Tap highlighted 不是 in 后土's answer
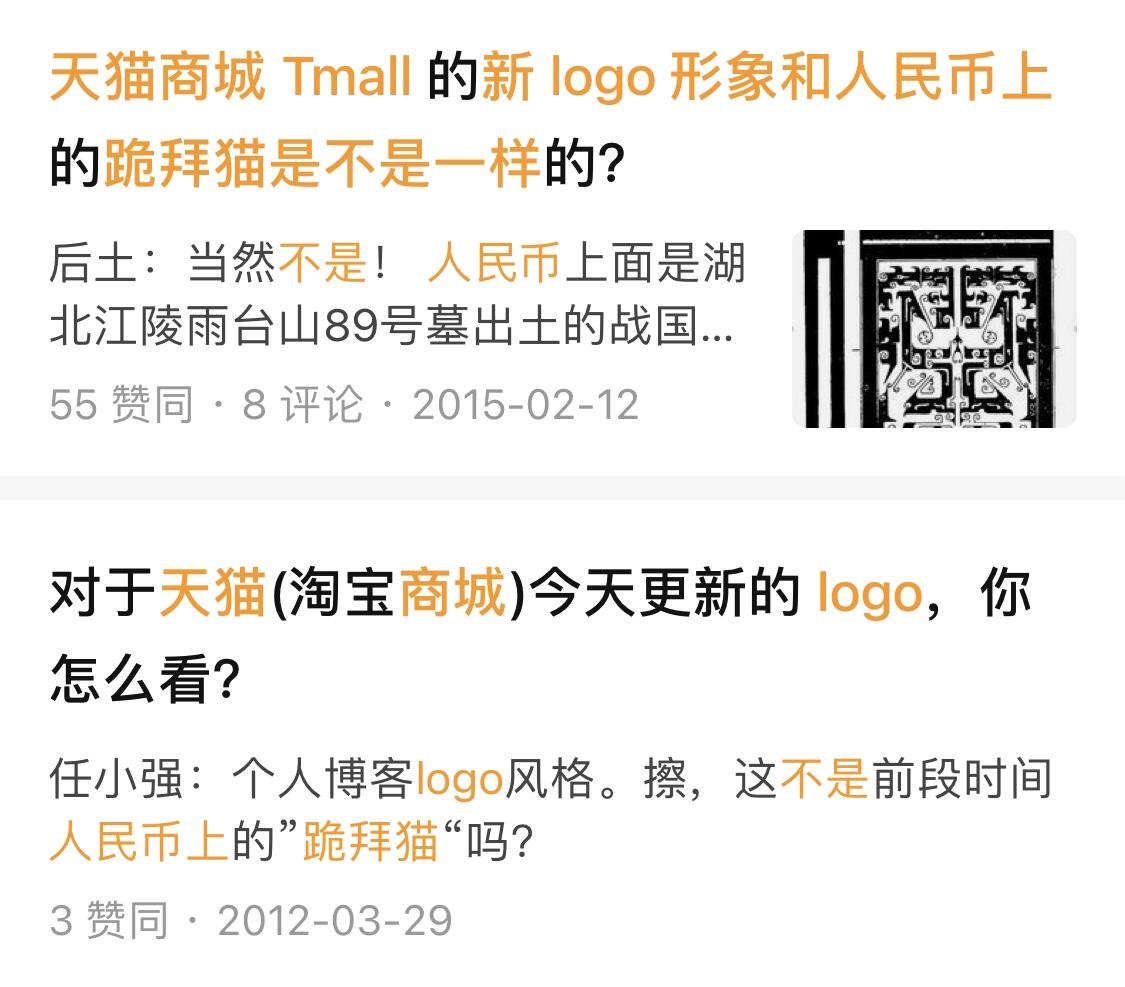This screenshot has width=1125, height=987. click(322, 263)
